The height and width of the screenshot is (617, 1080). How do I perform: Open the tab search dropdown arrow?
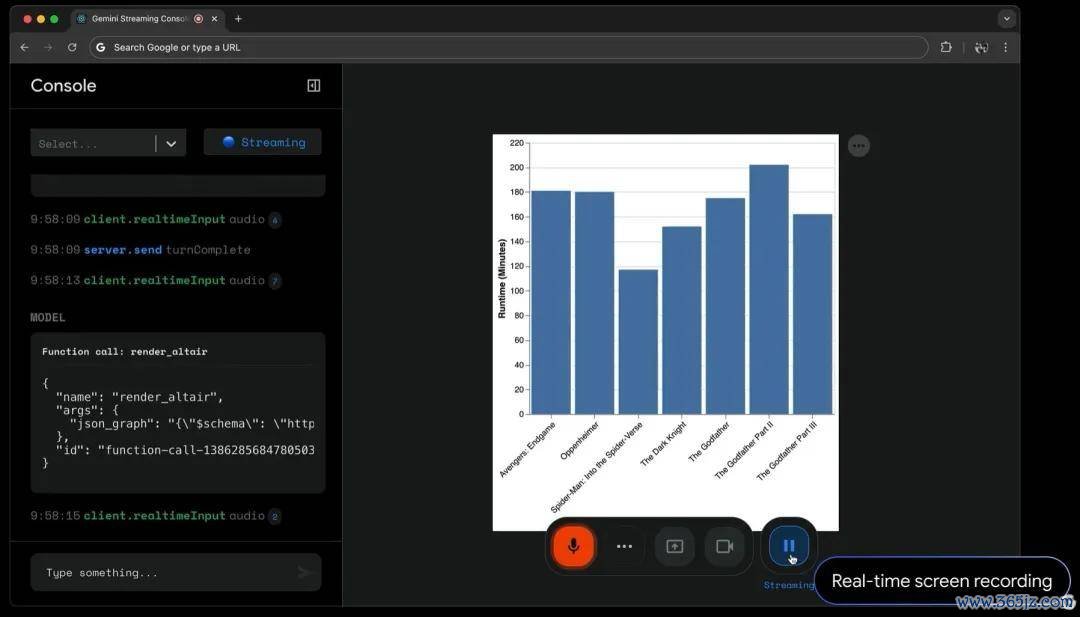coord(1006,19)
